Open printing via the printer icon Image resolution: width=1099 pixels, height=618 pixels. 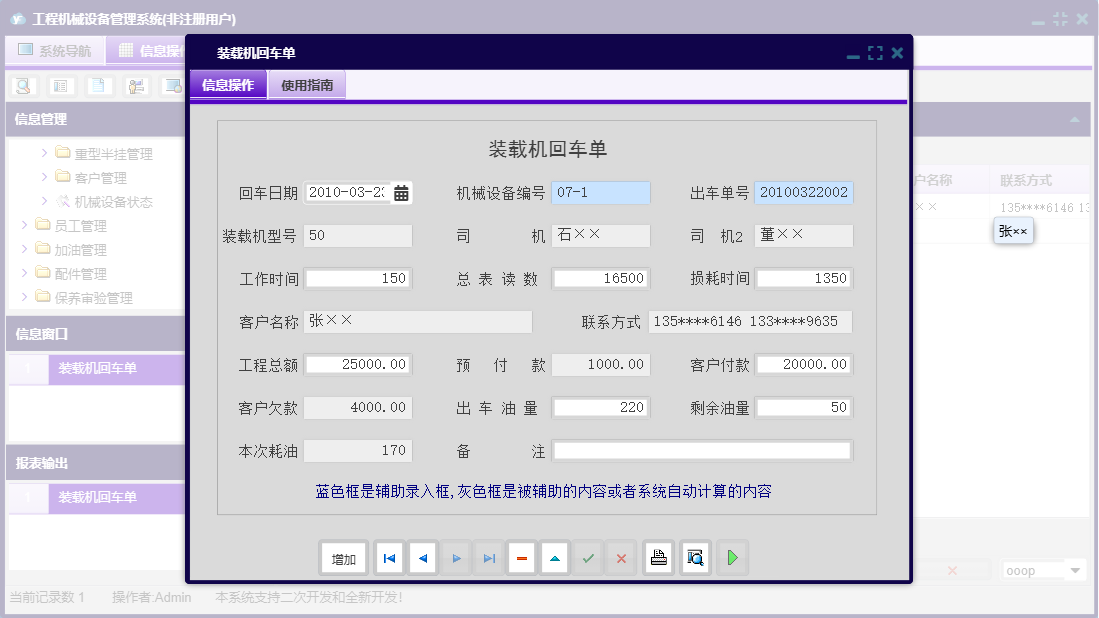[658, 558]
